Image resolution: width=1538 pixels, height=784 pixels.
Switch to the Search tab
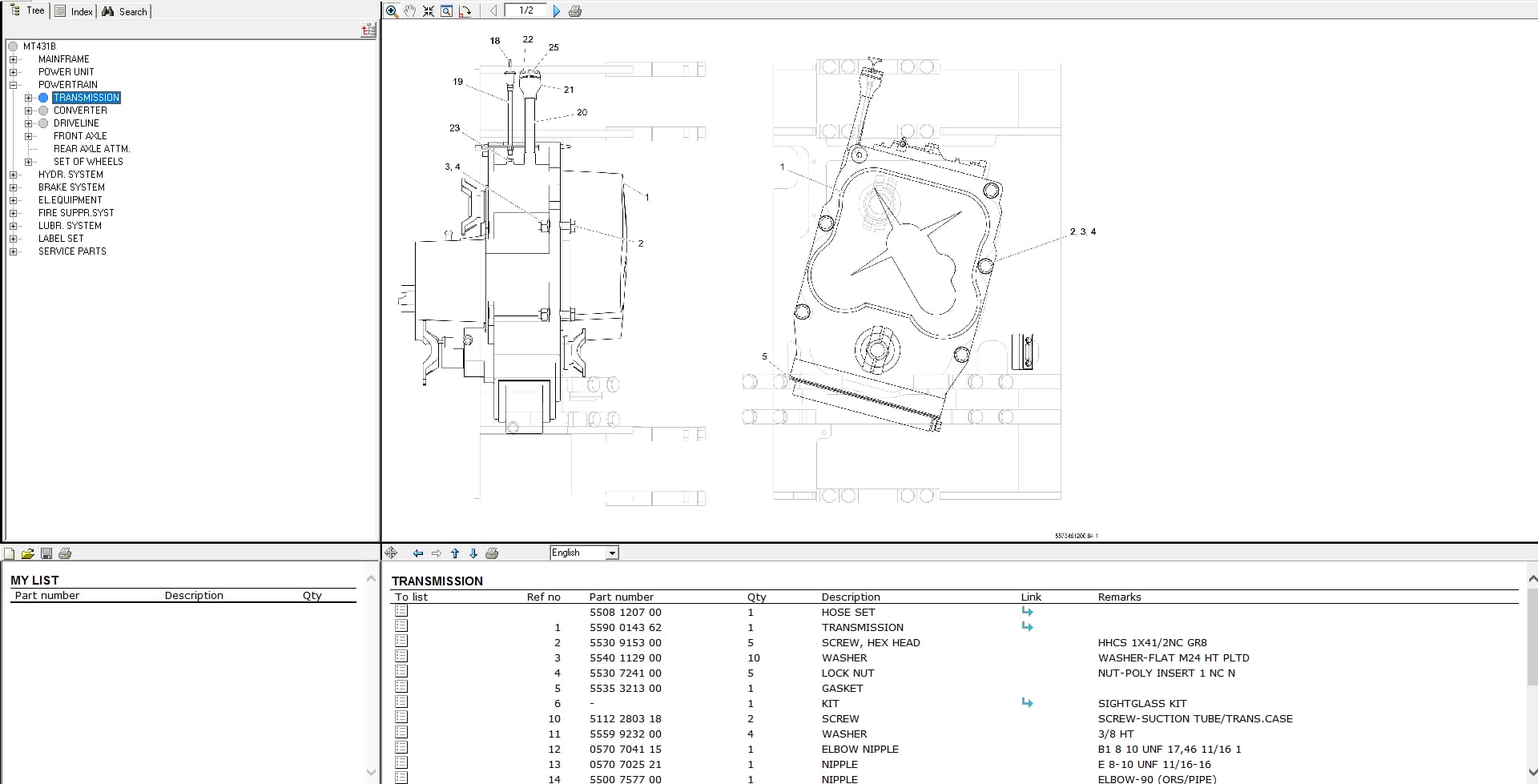tap(125, 10)
